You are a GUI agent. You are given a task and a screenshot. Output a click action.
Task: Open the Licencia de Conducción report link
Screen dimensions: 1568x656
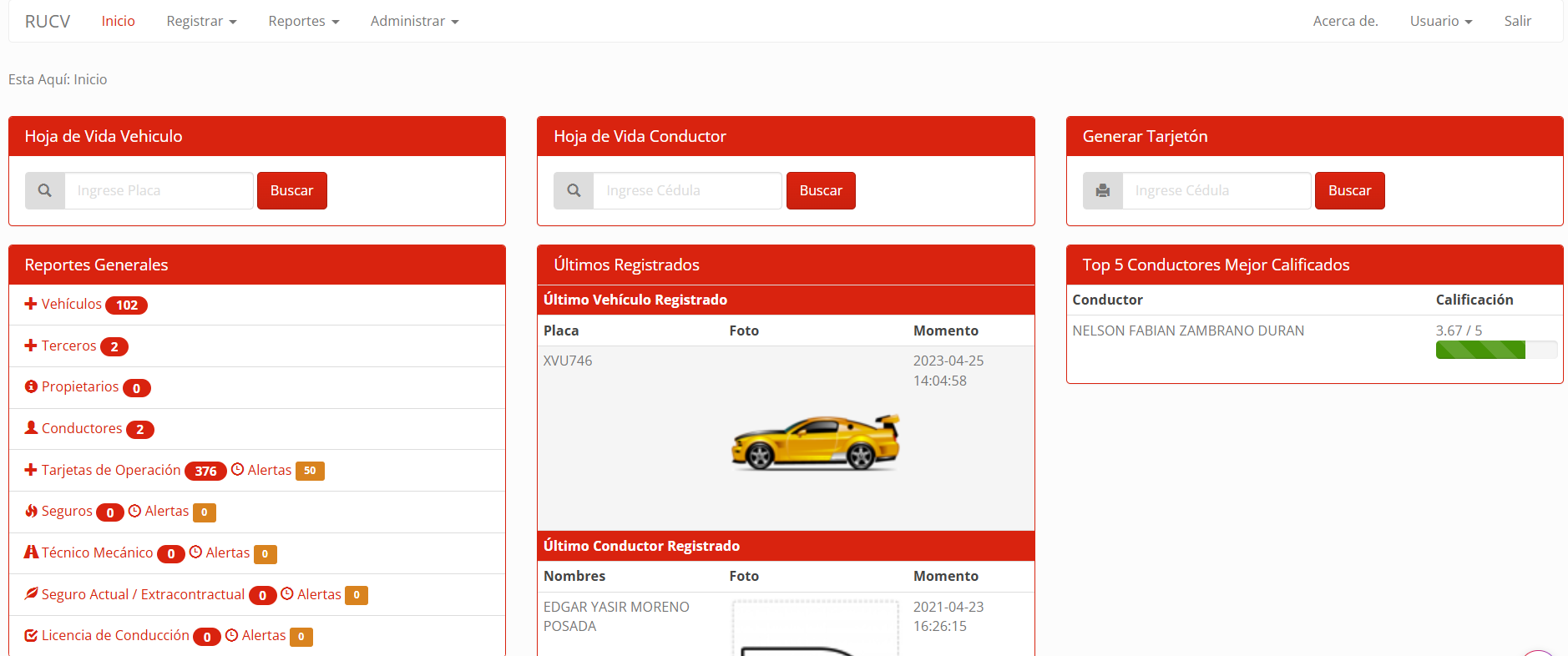point(115,635)
